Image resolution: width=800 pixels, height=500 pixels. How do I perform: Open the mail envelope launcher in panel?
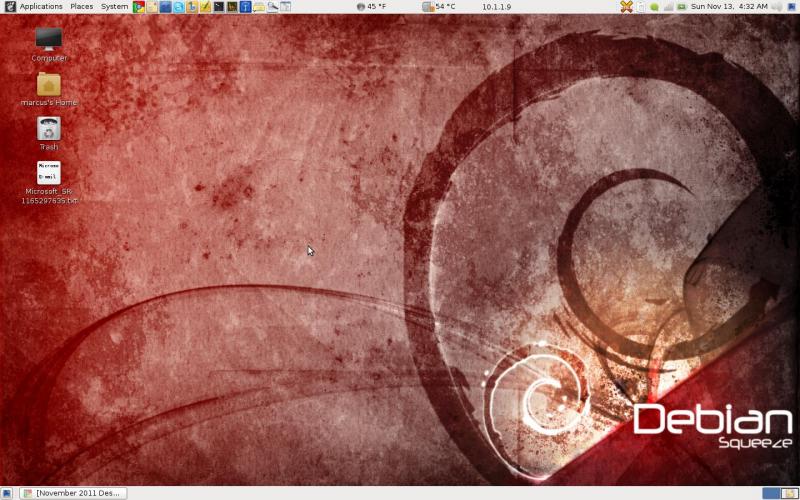pos(152,7)
